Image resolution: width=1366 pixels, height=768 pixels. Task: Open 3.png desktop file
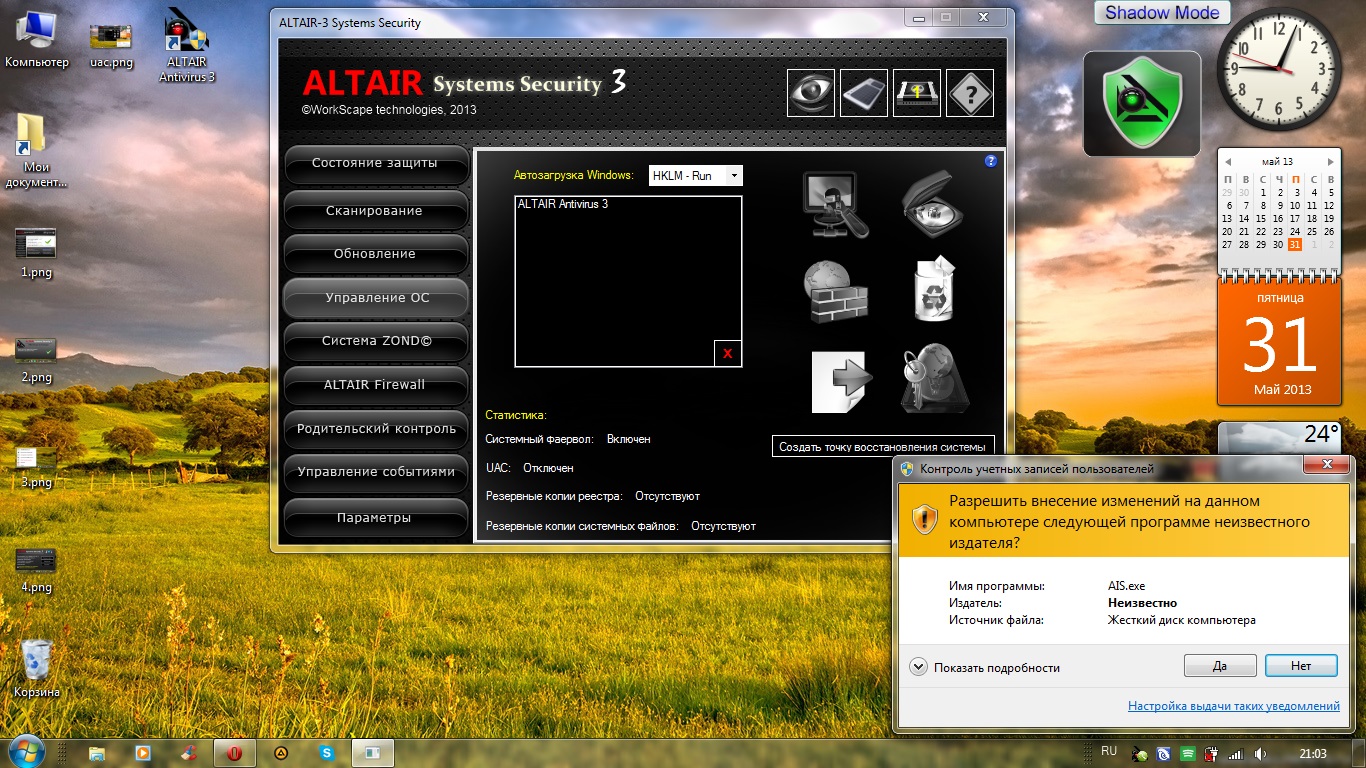(37, 467)
